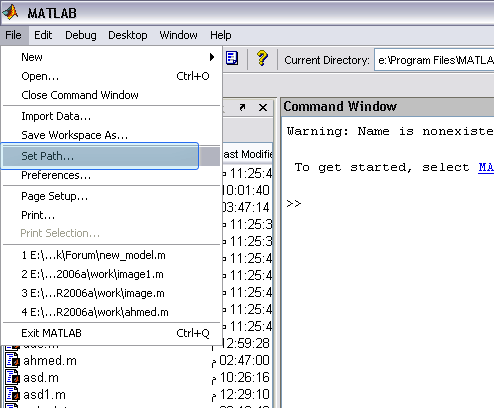Click the 12:29:10 timestamp for asd1.m

click(244, 395)
